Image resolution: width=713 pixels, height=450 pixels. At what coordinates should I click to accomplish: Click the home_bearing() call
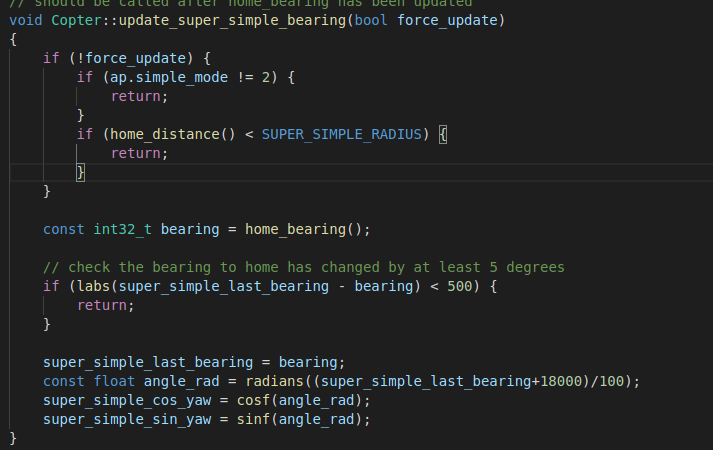(x=303, y=230)
